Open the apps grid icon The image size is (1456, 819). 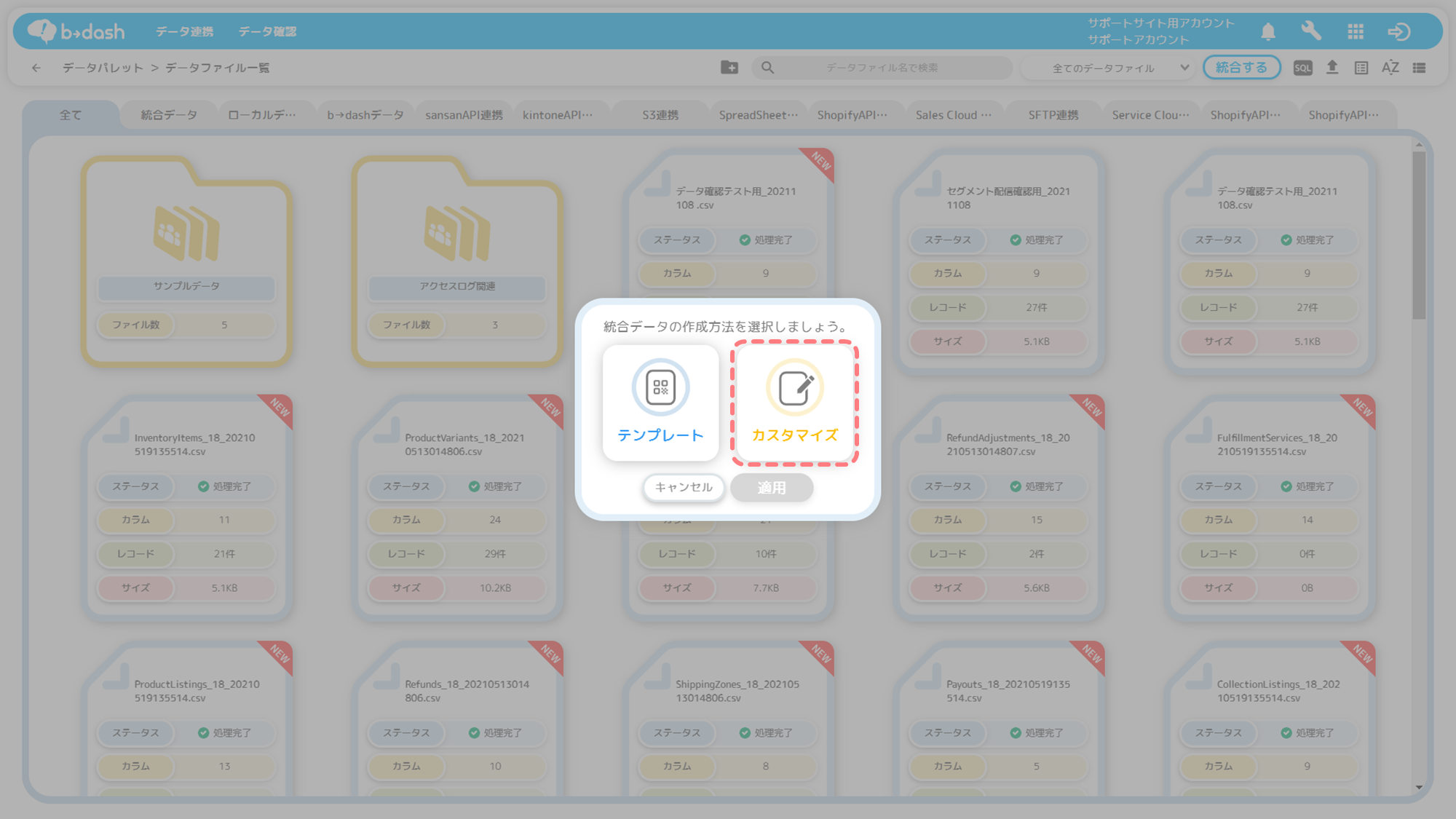point(1355,31)
